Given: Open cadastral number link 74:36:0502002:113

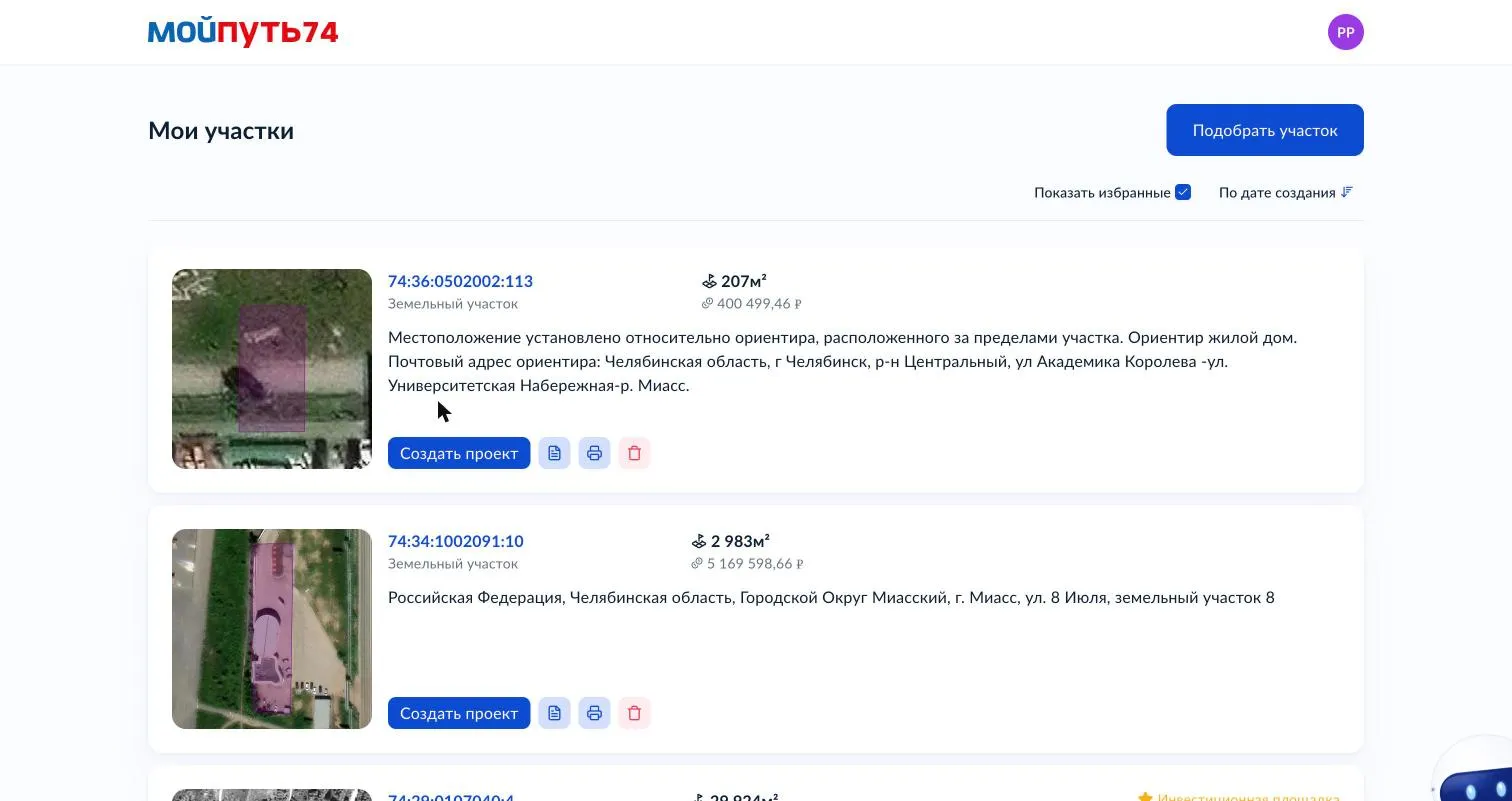Looking at the screenshot, I should tap(460, 282).
